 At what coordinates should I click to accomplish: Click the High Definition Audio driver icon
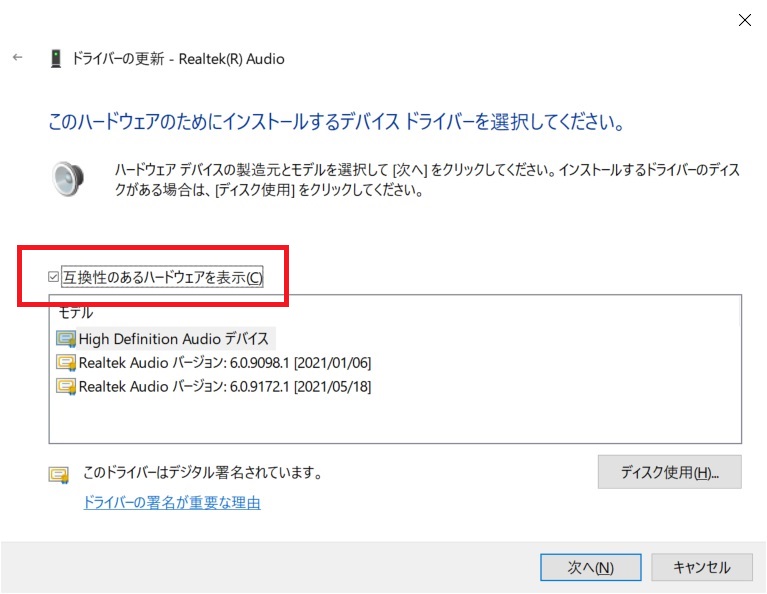click(66, 339)
